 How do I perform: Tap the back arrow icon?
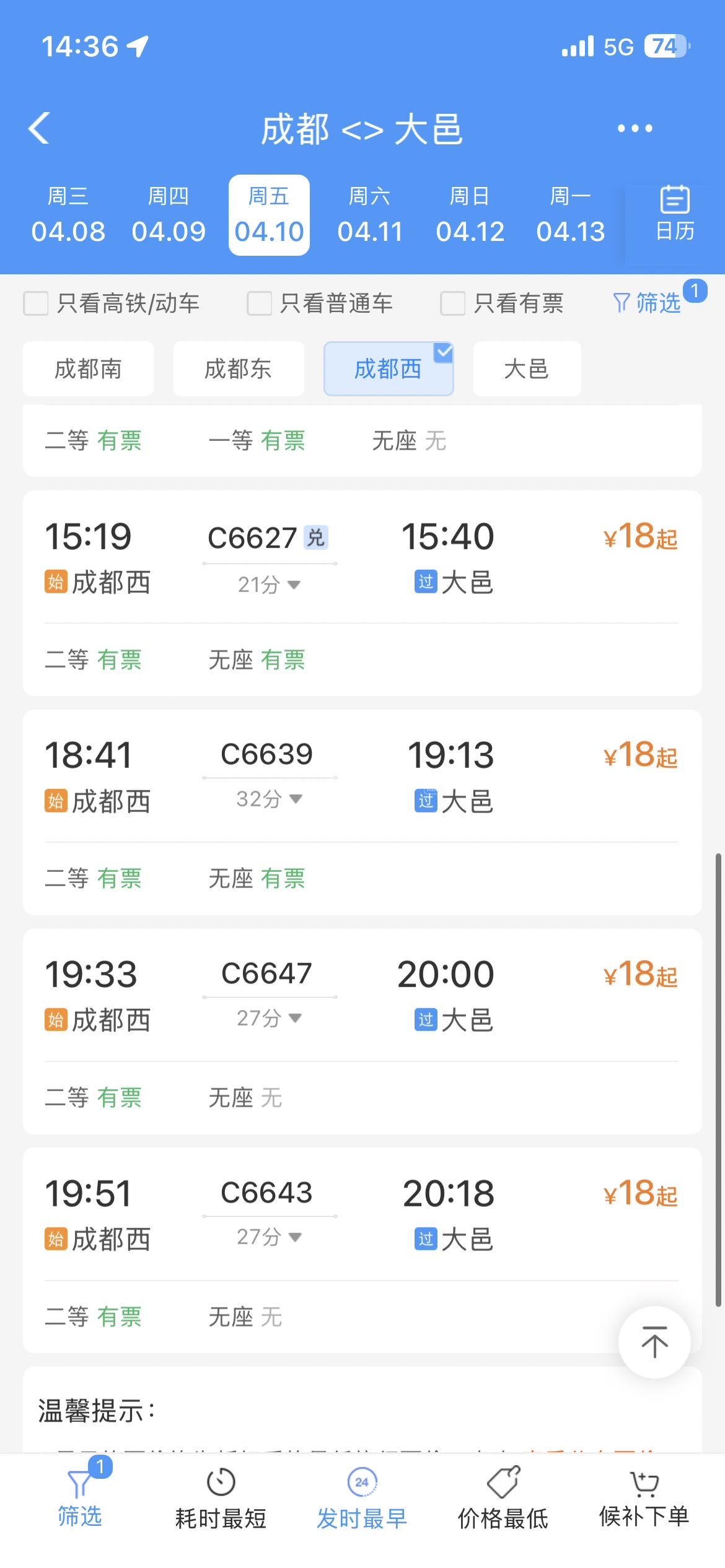point(40,129)
